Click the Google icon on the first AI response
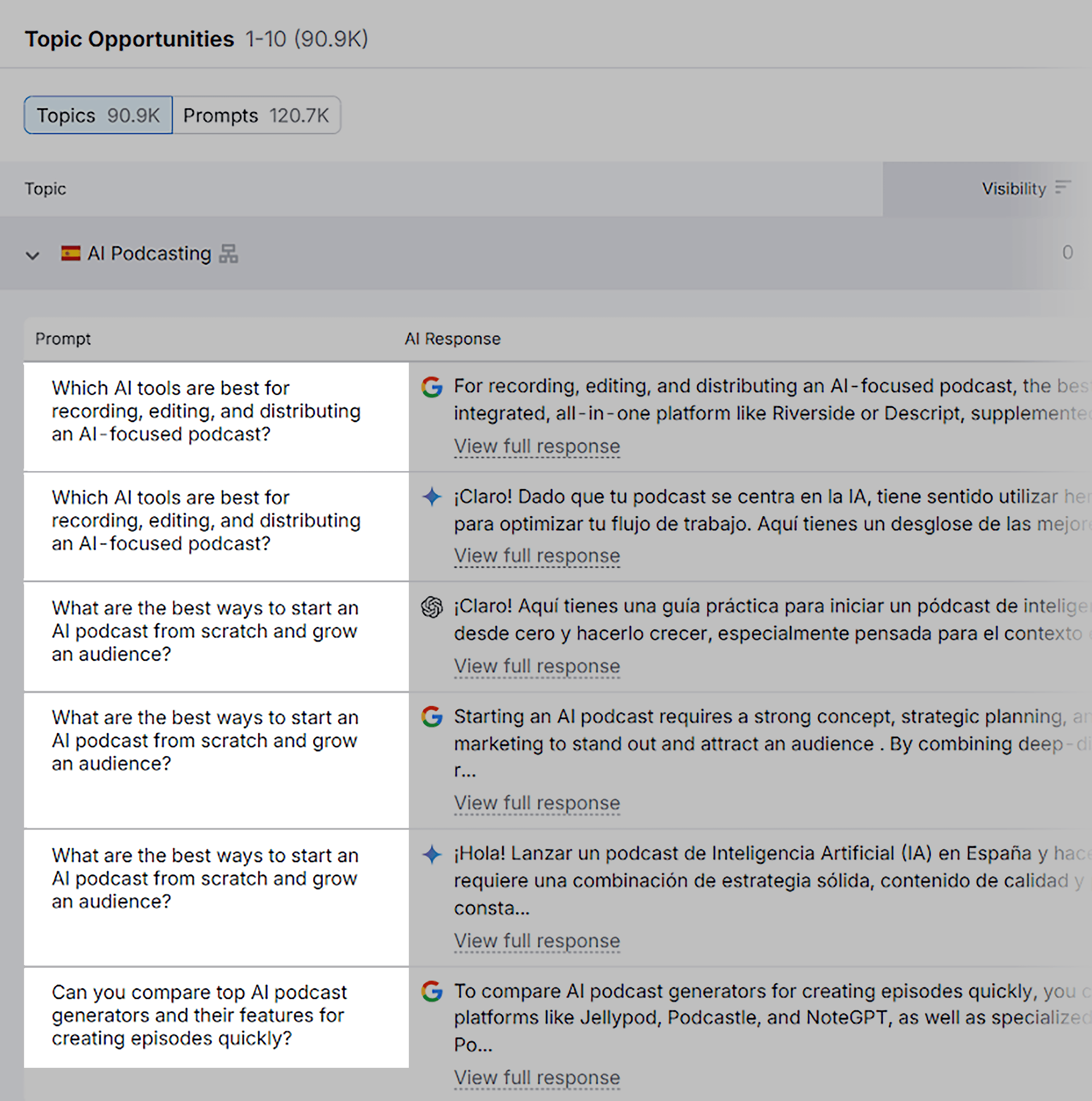 pos(432,387)
